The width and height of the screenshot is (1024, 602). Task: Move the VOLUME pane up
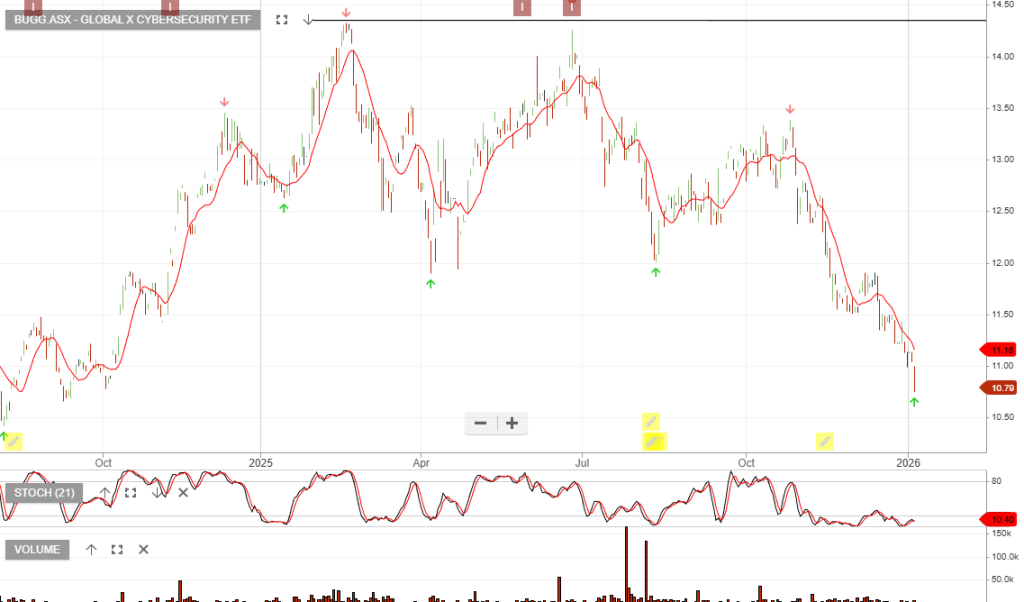91,549
